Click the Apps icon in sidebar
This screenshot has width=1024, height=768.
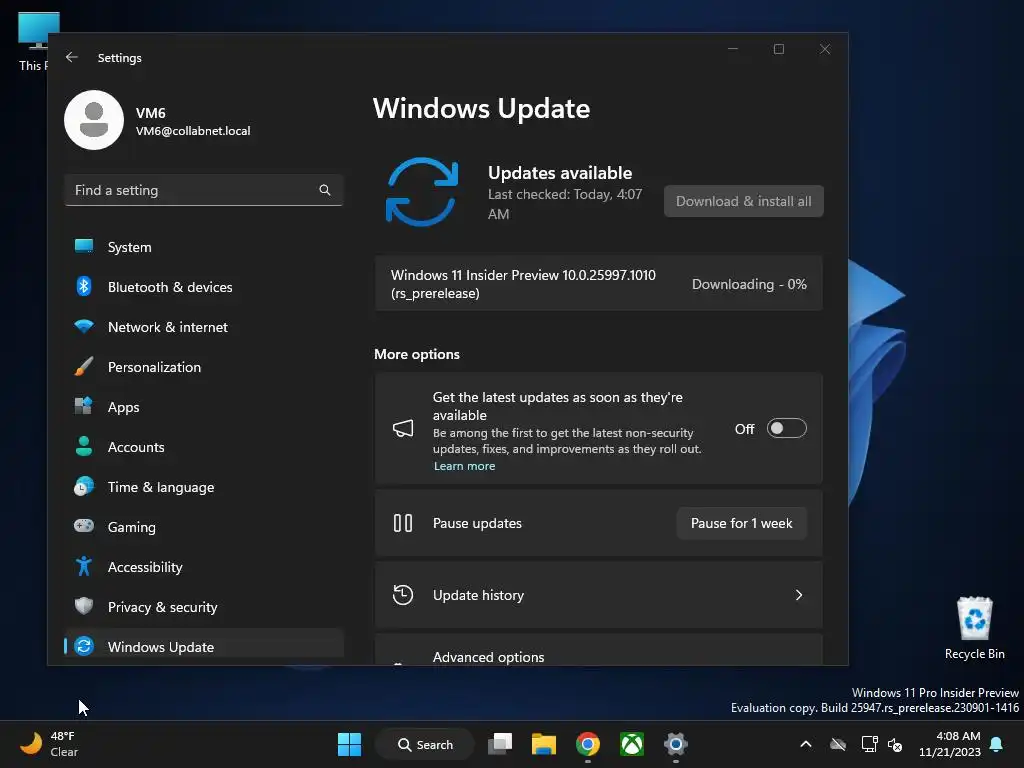[x=84, y=406]
